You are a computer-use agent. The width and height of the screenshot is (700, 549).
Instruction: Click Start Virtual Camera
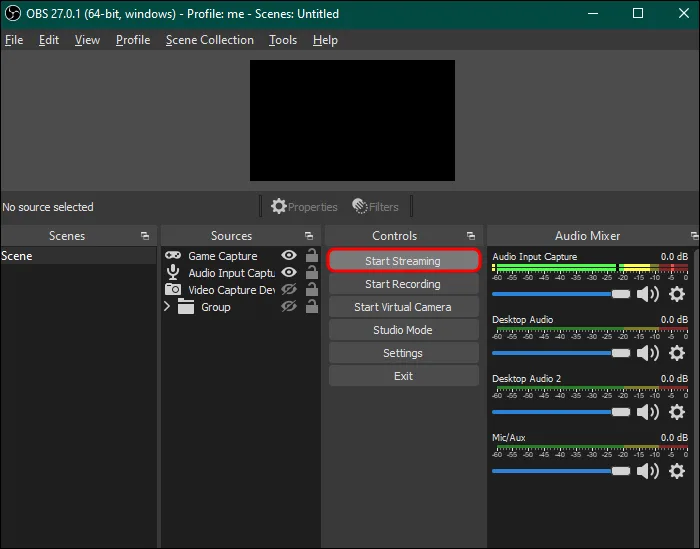tap(403, 307)
